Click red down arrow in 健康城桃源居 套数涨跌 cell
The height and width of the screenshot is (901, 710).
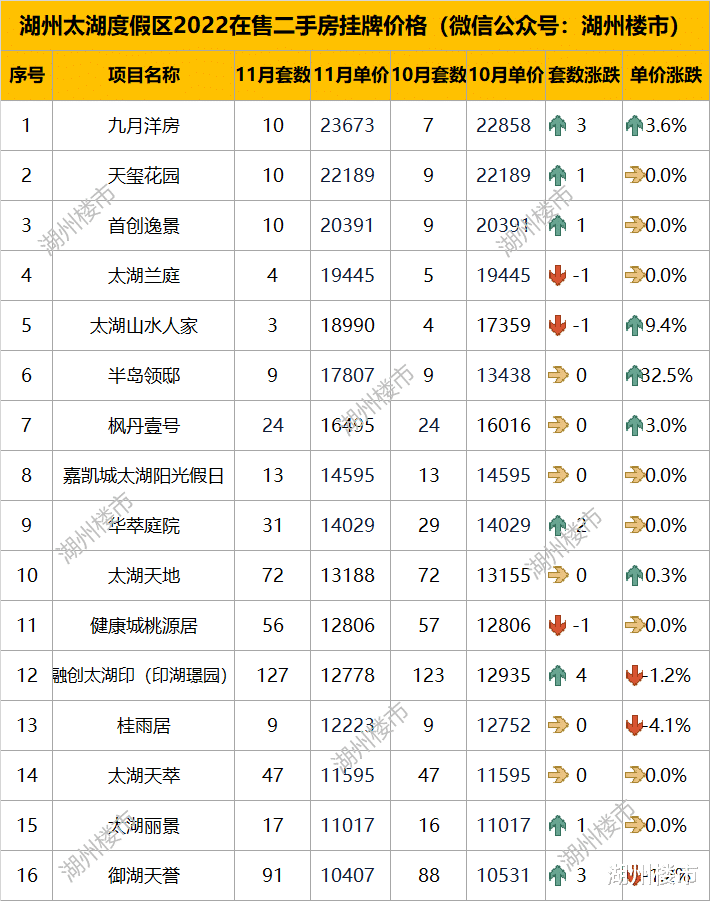(x=557, y=625)
